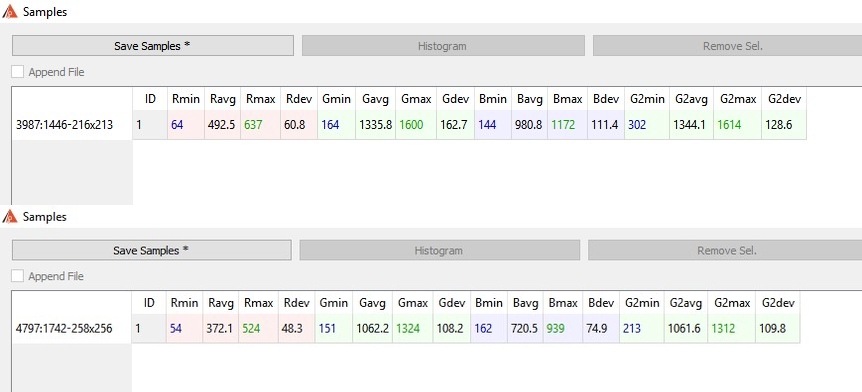862x392 pixels.
Task: Enable Append File checkbox in top Samples window
Action: click(18, 72)
